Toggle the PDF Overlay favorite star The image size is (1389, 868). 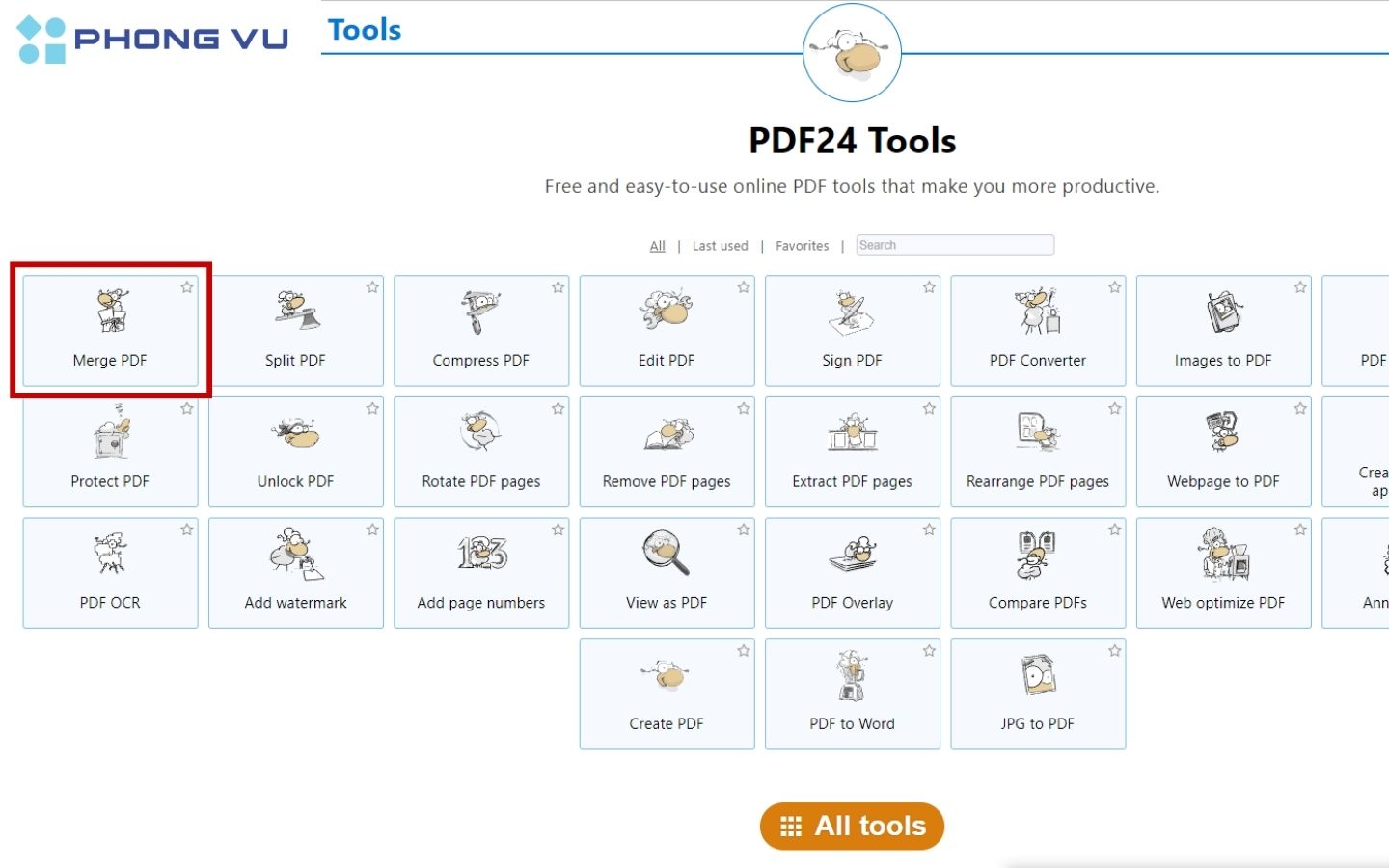(x=929, y=529)
